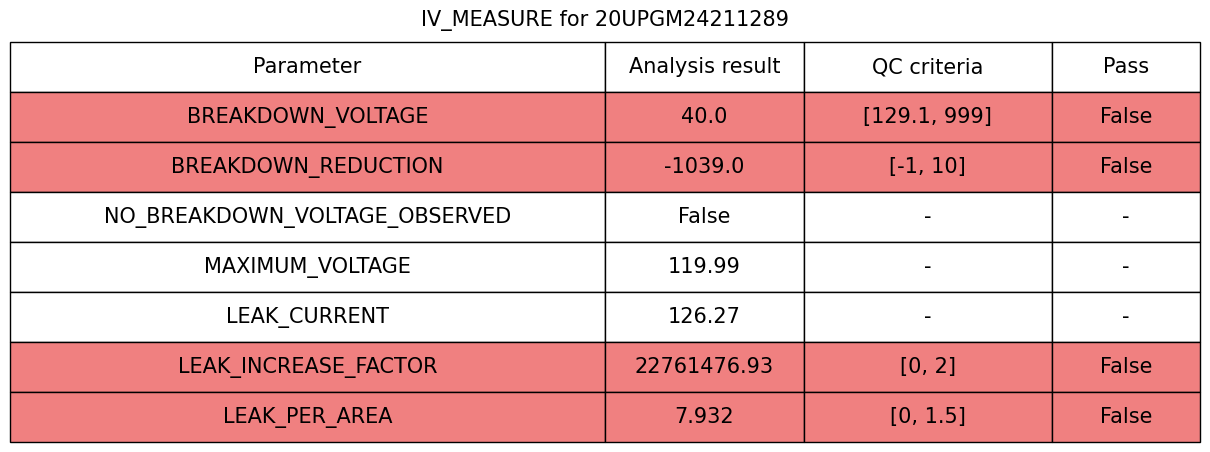This screenshot has height=452, width=1210.
Task: Select the [-1, 10] QC criteria cell
Action: tap(927, 167)
